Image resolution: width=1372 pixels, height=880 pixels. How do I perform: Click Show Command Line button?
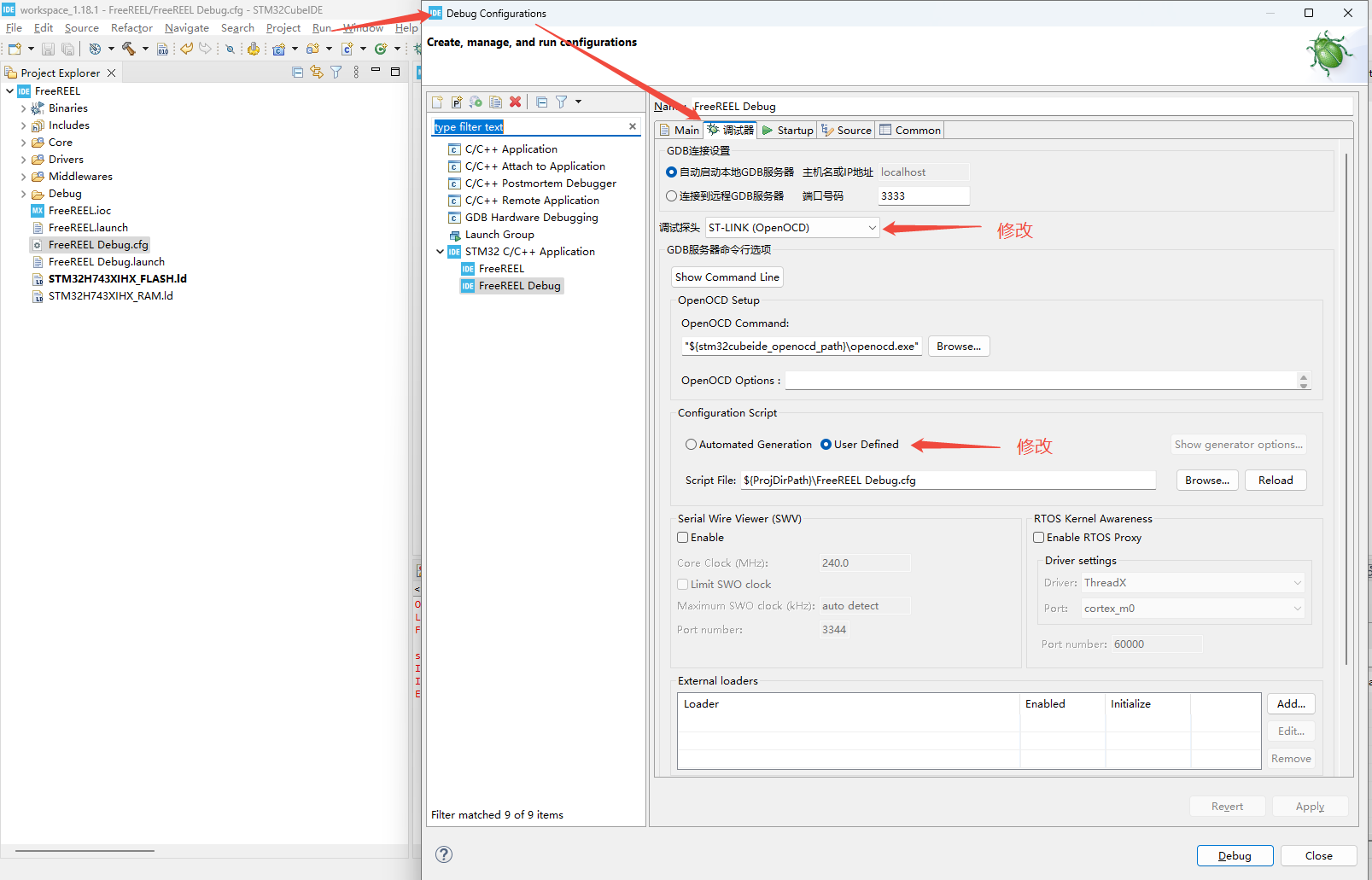727,277
